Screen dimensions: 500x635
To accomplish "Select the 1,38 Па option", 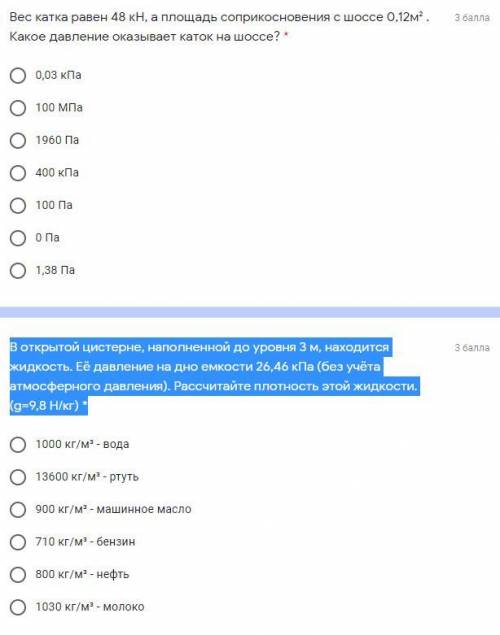I will 18,271.
